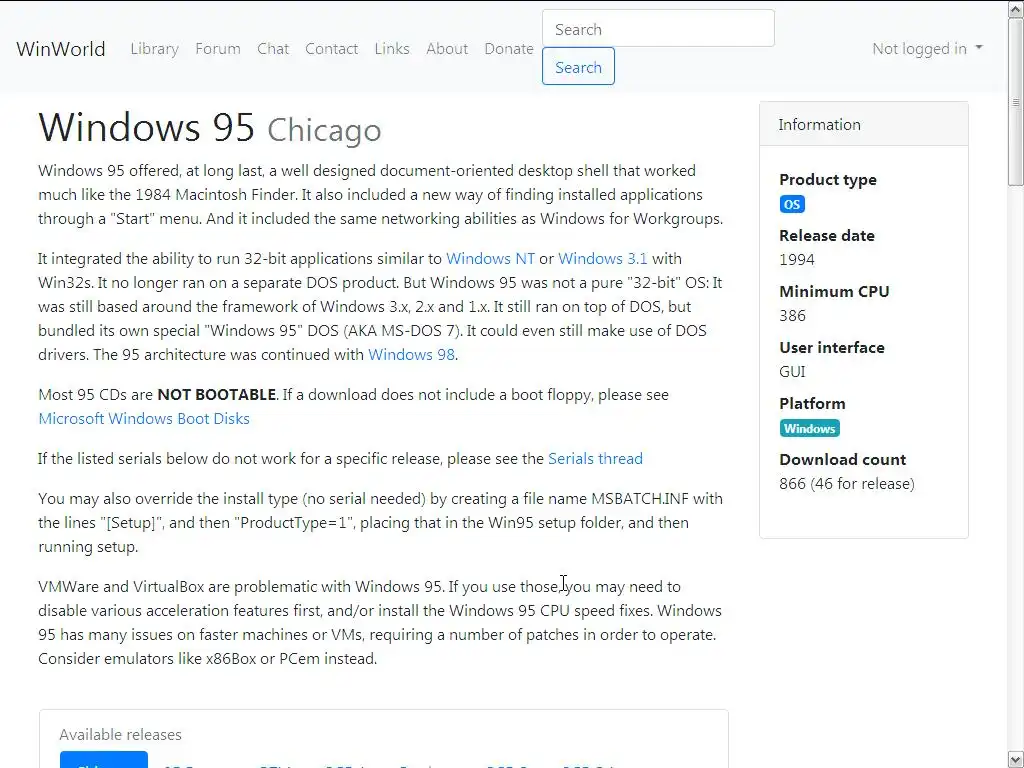Click the scrollbar up arrow
1024x768 pixels.
pos(1016,8)
